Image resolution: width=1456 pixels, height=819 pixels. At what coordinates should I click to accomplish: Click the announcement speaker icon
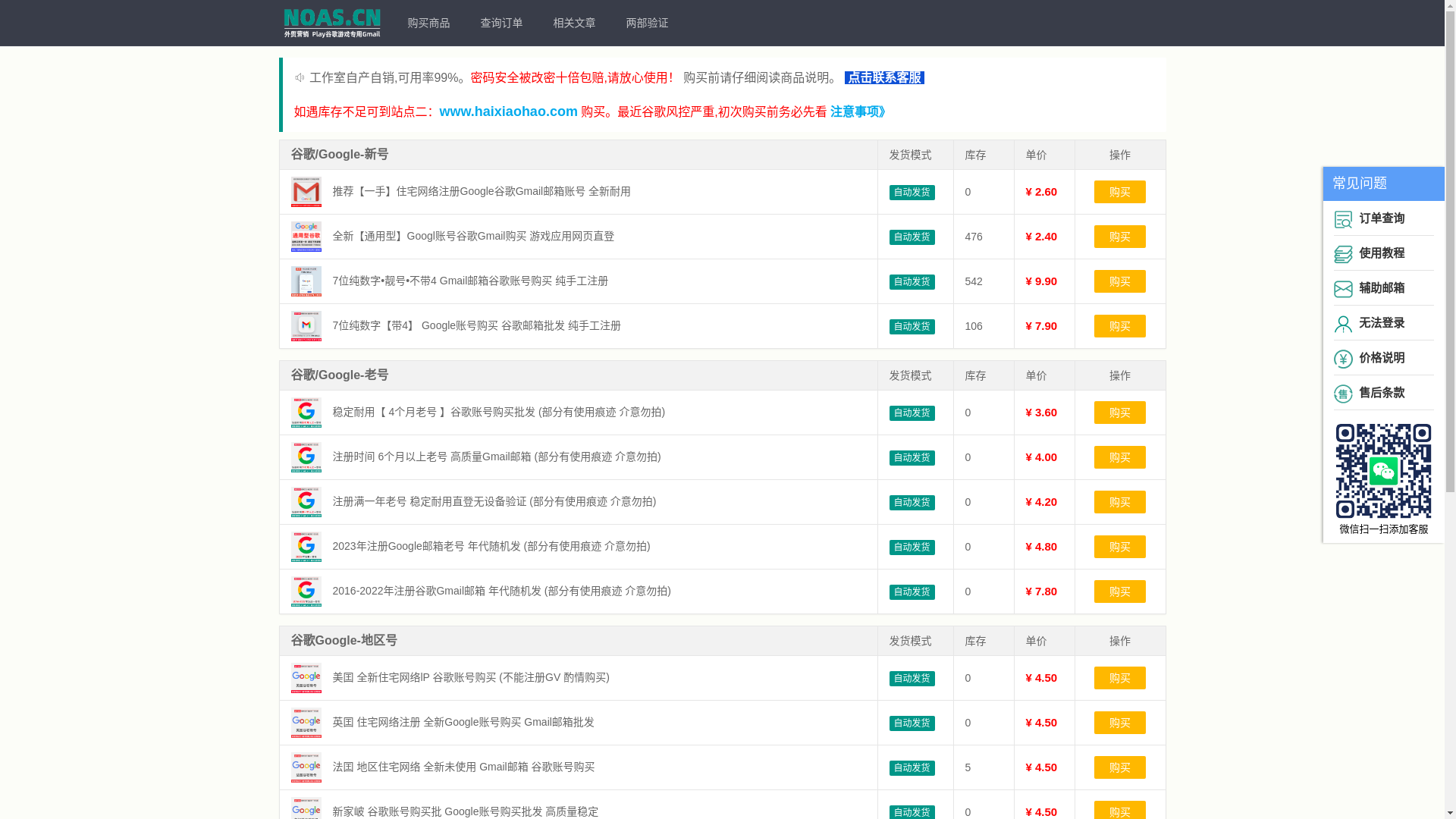coord(300,77)
